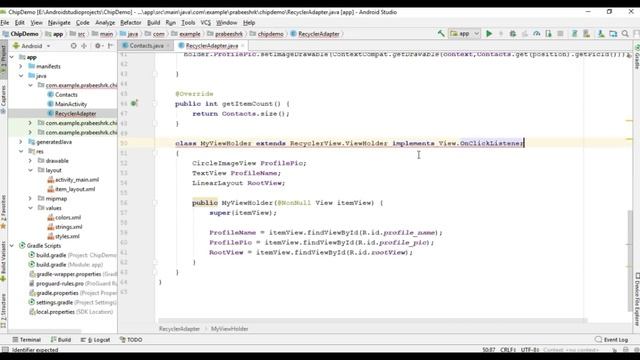The height and width of the screenshot is (360, 640).
Task: Collapse the app module in project tree
Action: pyautogui.click(x=12, y=57)
